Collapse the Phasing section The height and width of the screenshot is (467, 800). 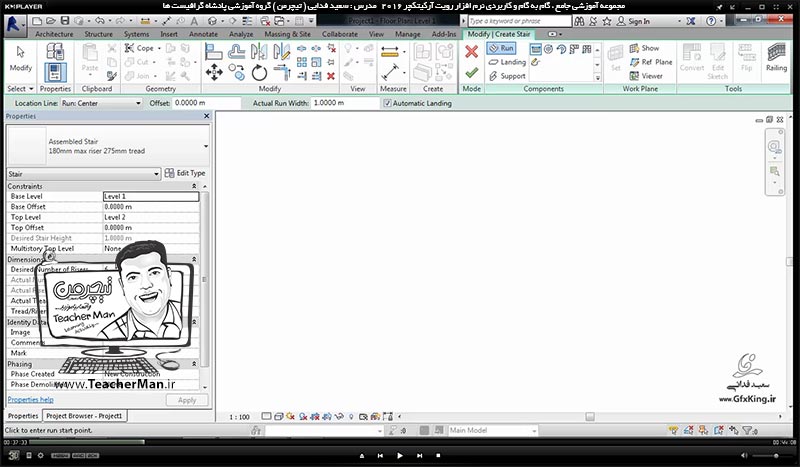point(194,364)
